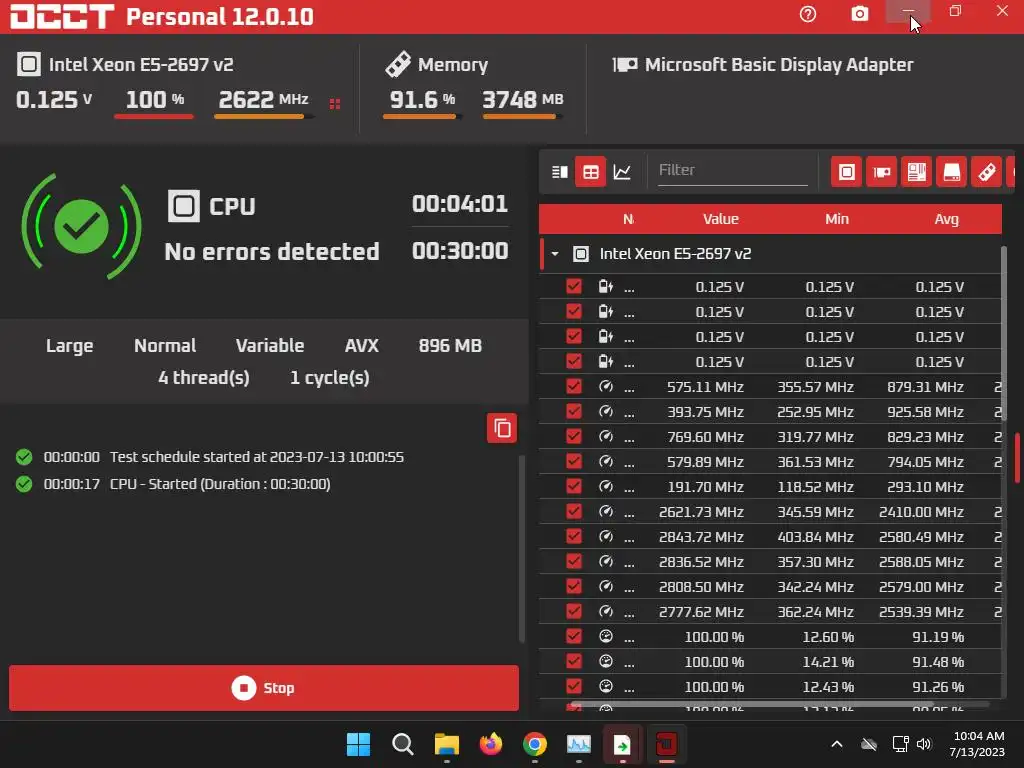This screenshot has width=1024, height=768.
Task: Click the CPU frequency 2622 MHz bar
Action: click(x=264, y=116)
